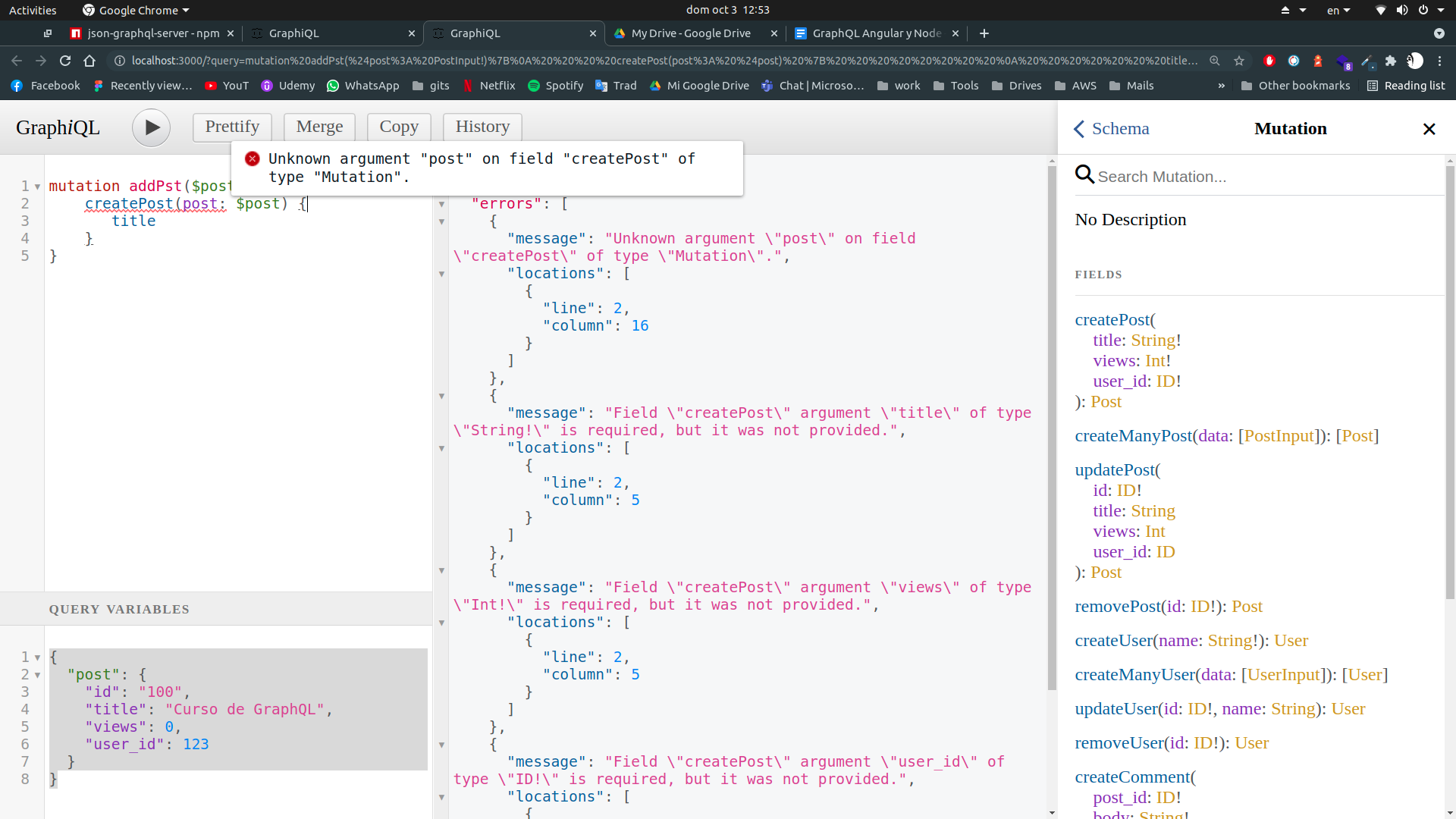
Task: Click the search magnifier icon in docs panel
Action: (1084, 175)
